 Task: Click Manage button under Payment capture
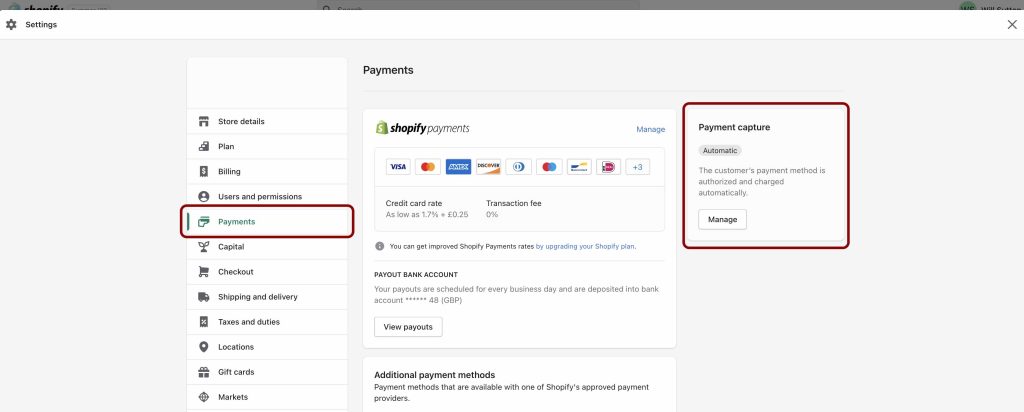722,219
